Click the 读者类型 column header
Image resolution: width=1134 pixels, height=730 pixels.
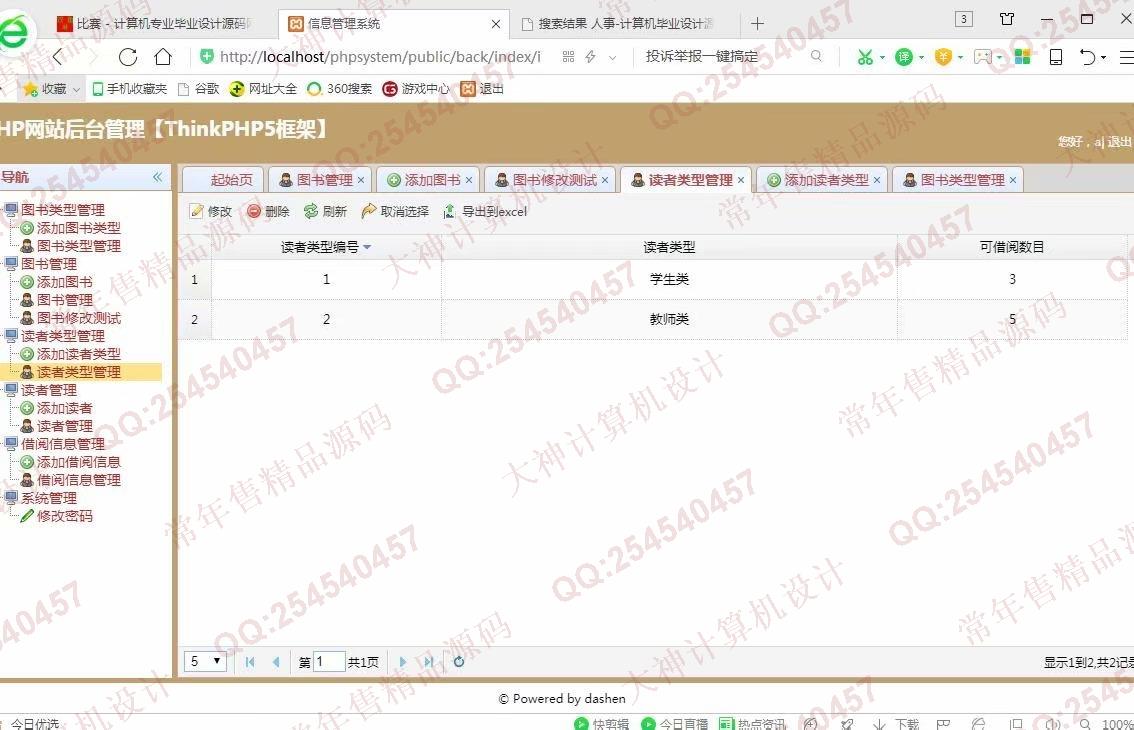(669, 247)
